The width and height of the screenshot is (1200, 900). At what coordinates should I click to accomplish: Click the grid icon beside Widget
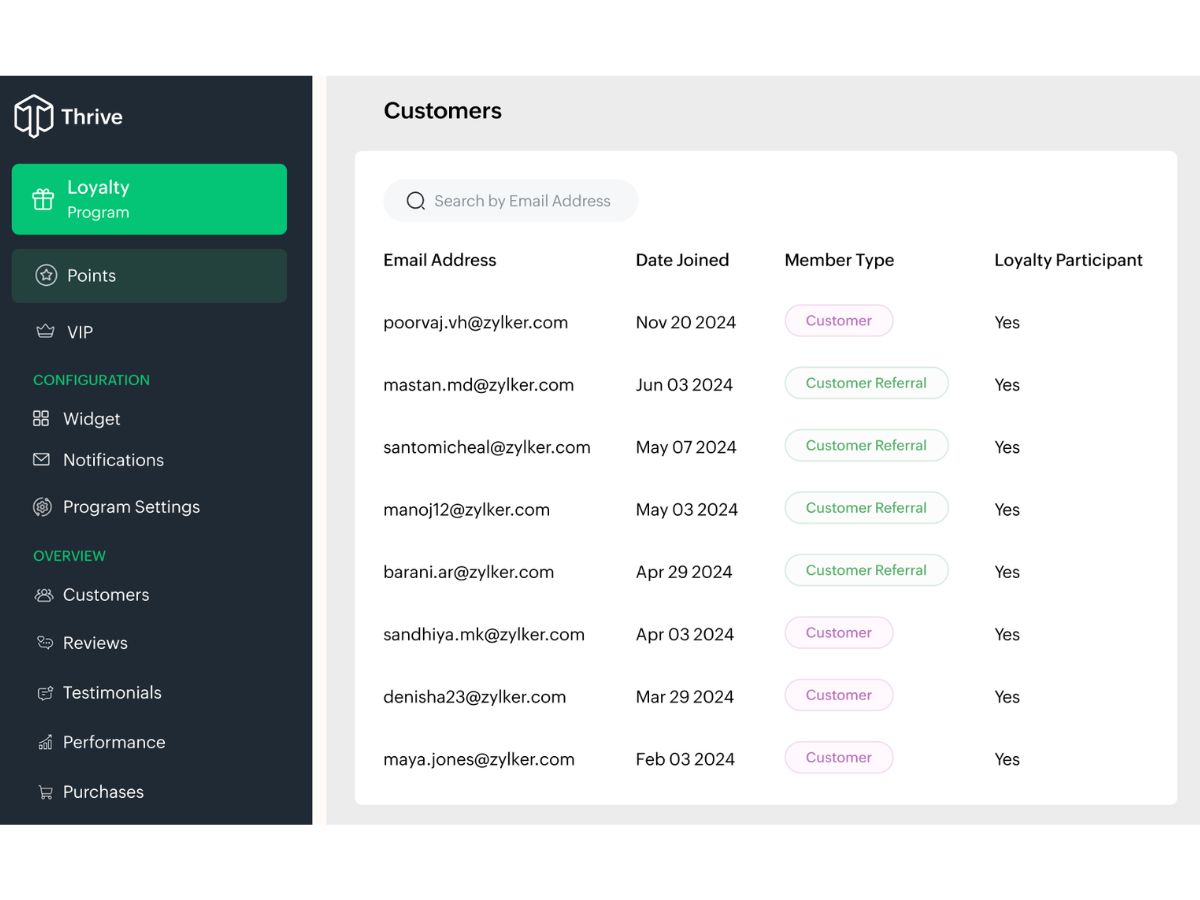tap(41, 418)
